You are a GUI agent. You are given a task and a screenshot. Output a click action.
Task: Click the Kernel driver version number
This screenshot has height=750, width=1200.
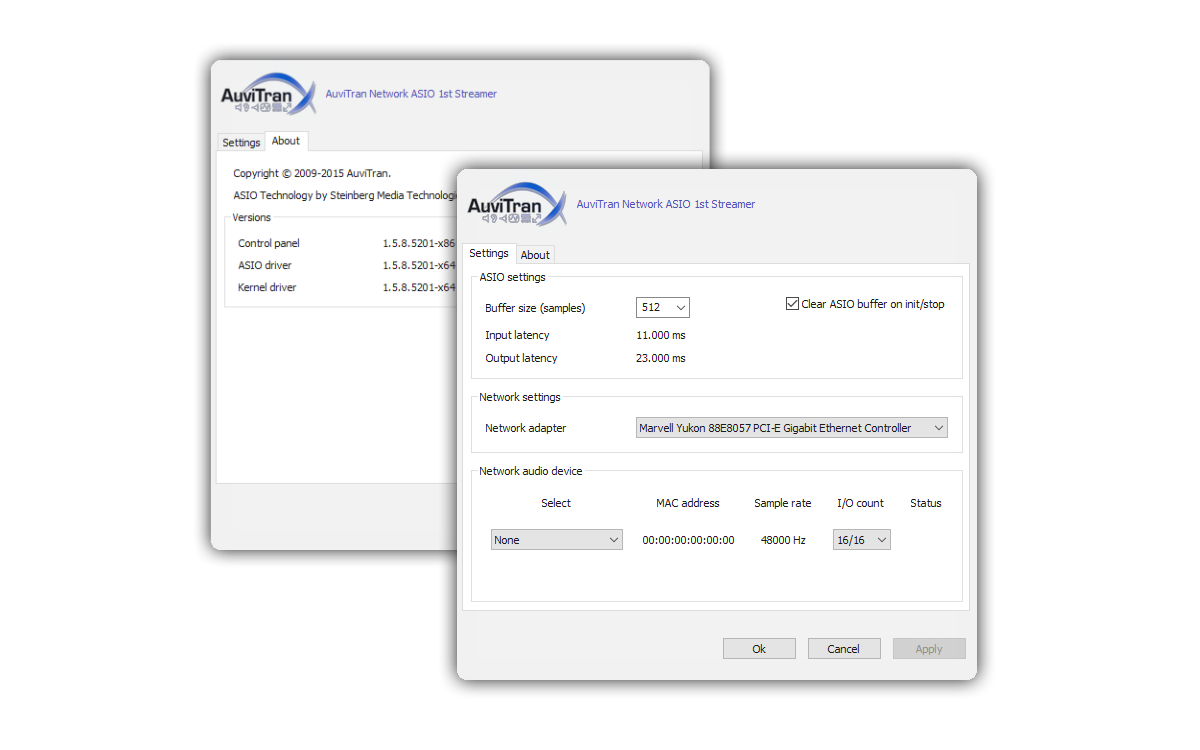tap(419, 287)
